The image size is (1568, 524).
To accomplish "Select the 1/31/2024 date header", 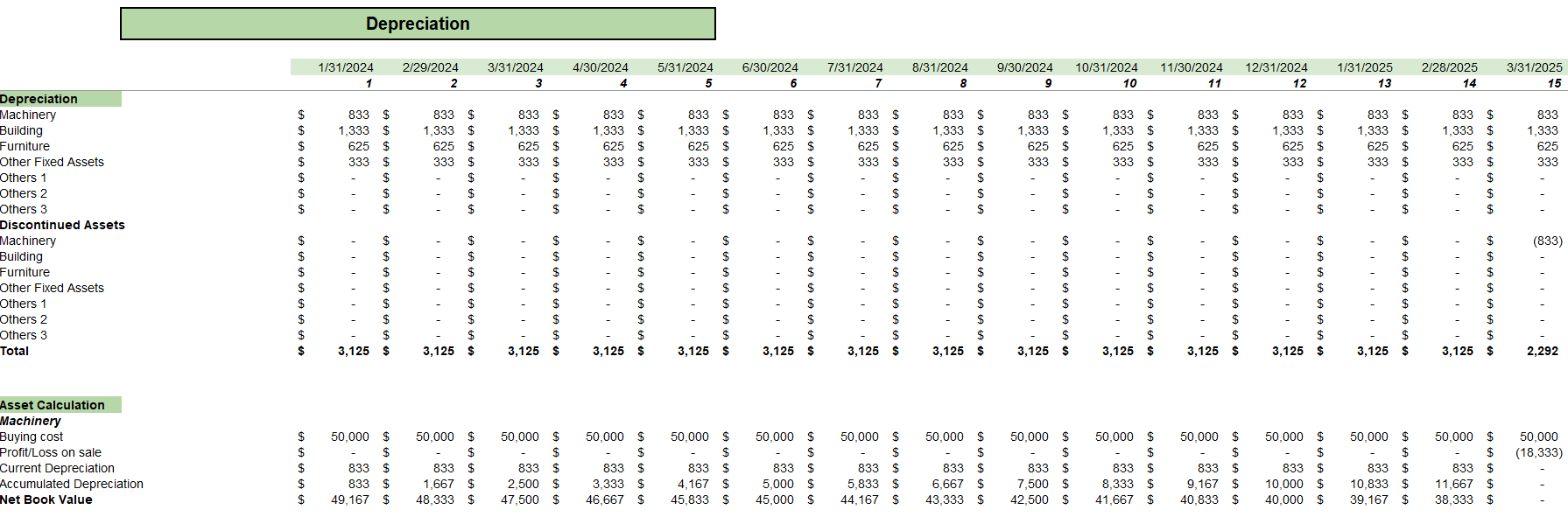I will pyautogui.click(x=346, y=67).
